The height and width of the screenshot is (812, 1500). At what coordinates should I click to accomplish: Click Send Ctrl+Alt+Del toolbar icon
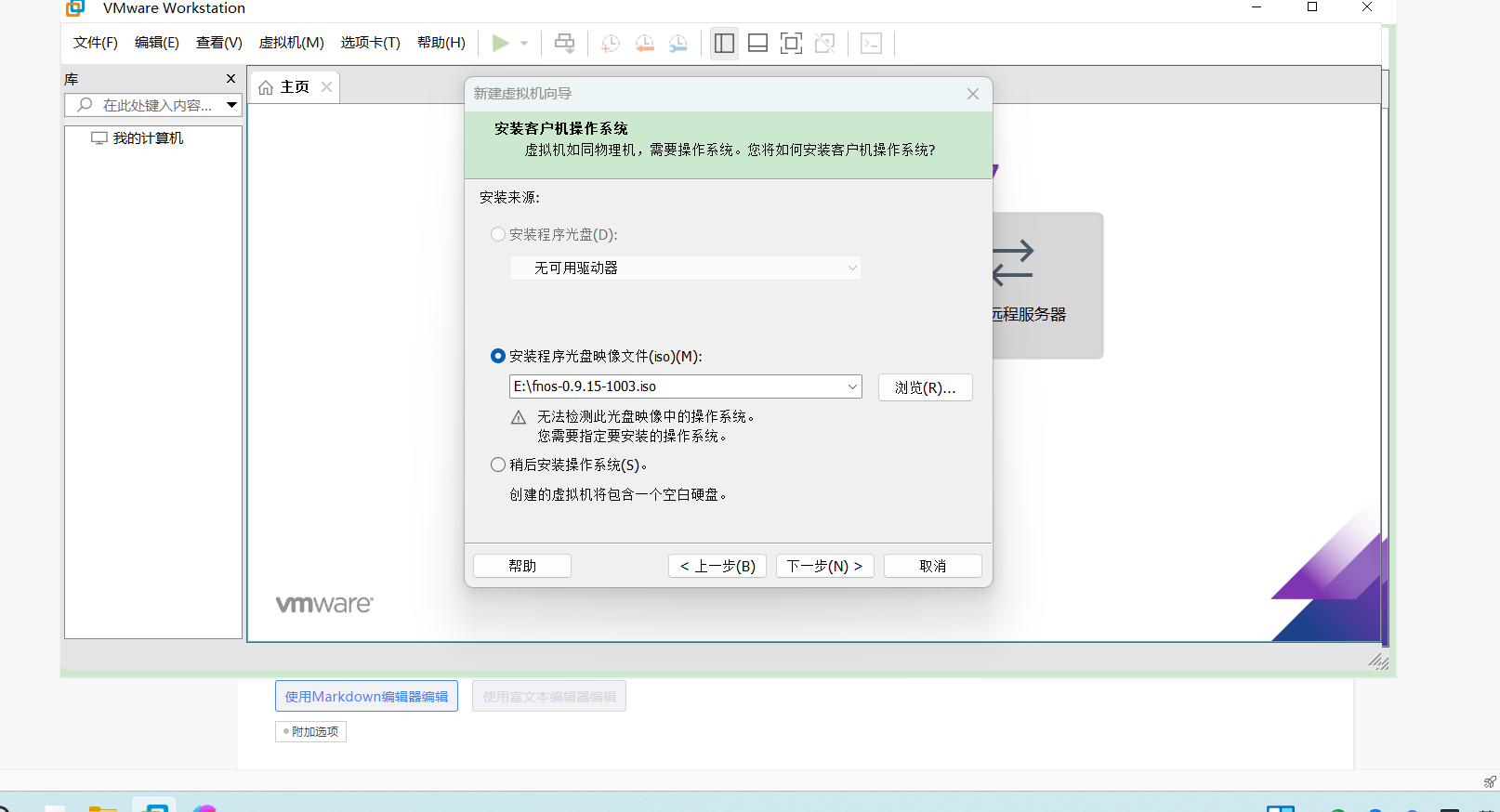[x=564, y=43]
